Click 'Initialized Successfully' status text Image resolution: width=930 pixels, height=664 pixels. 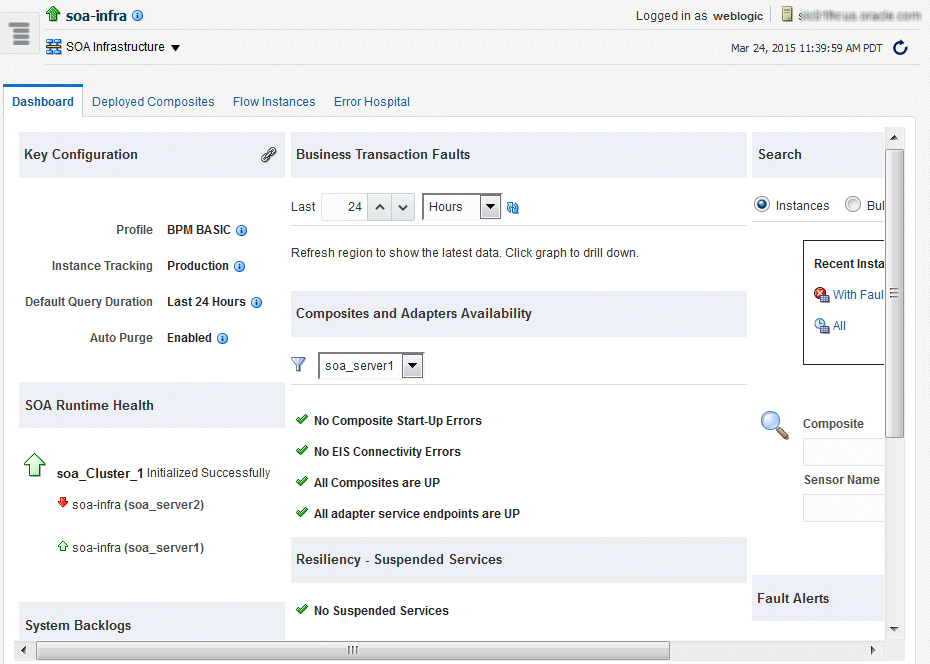click(x=208, y=473)
